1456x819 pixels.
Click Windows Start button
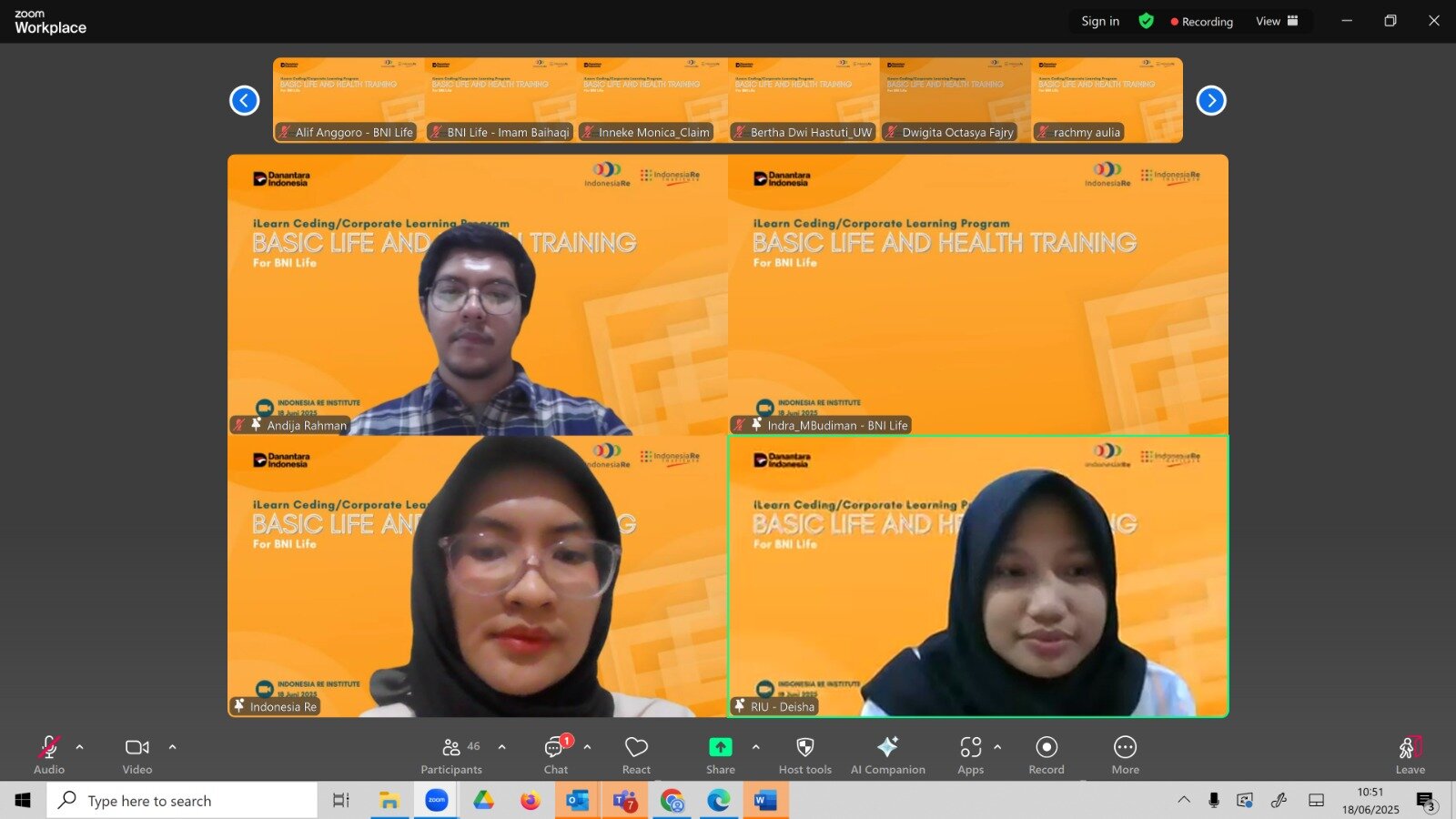tap(23, 801)
